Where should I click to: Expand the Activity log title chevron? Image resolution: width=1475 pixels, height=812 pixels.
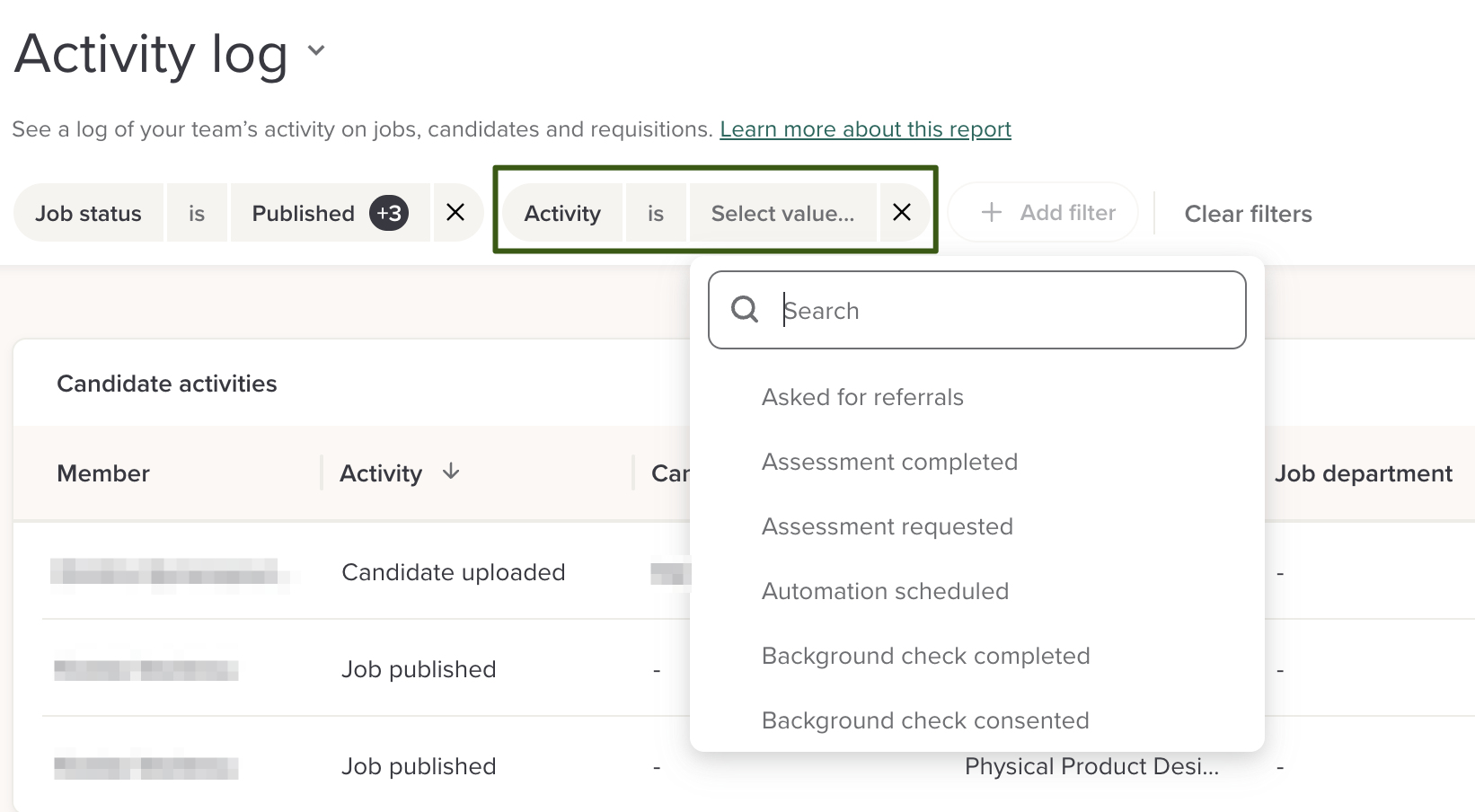tap(315, 50)
